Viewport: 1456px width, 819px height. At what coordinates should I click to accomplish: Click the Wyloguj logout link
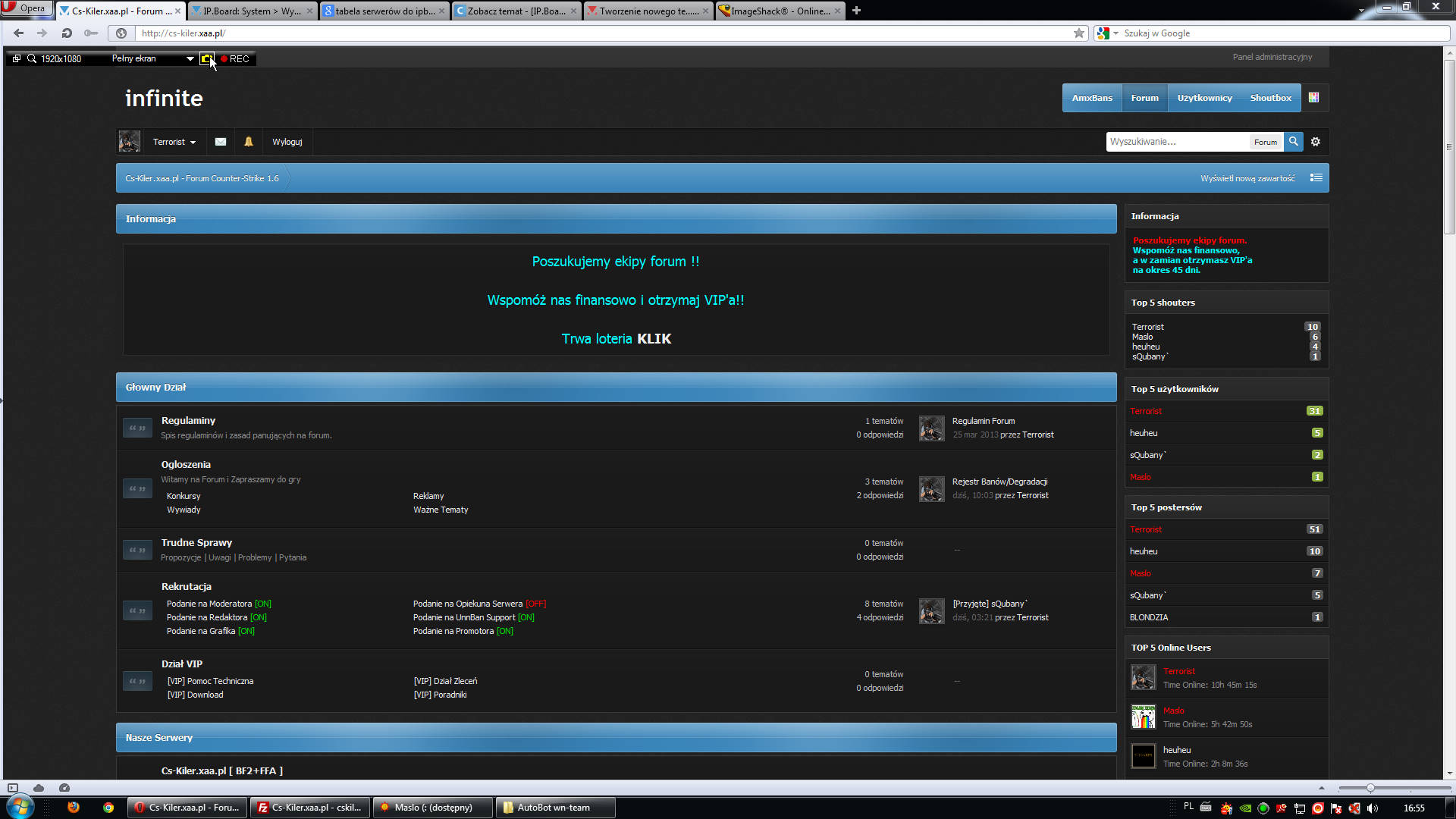pyautogui.click(x=287, y=142)
